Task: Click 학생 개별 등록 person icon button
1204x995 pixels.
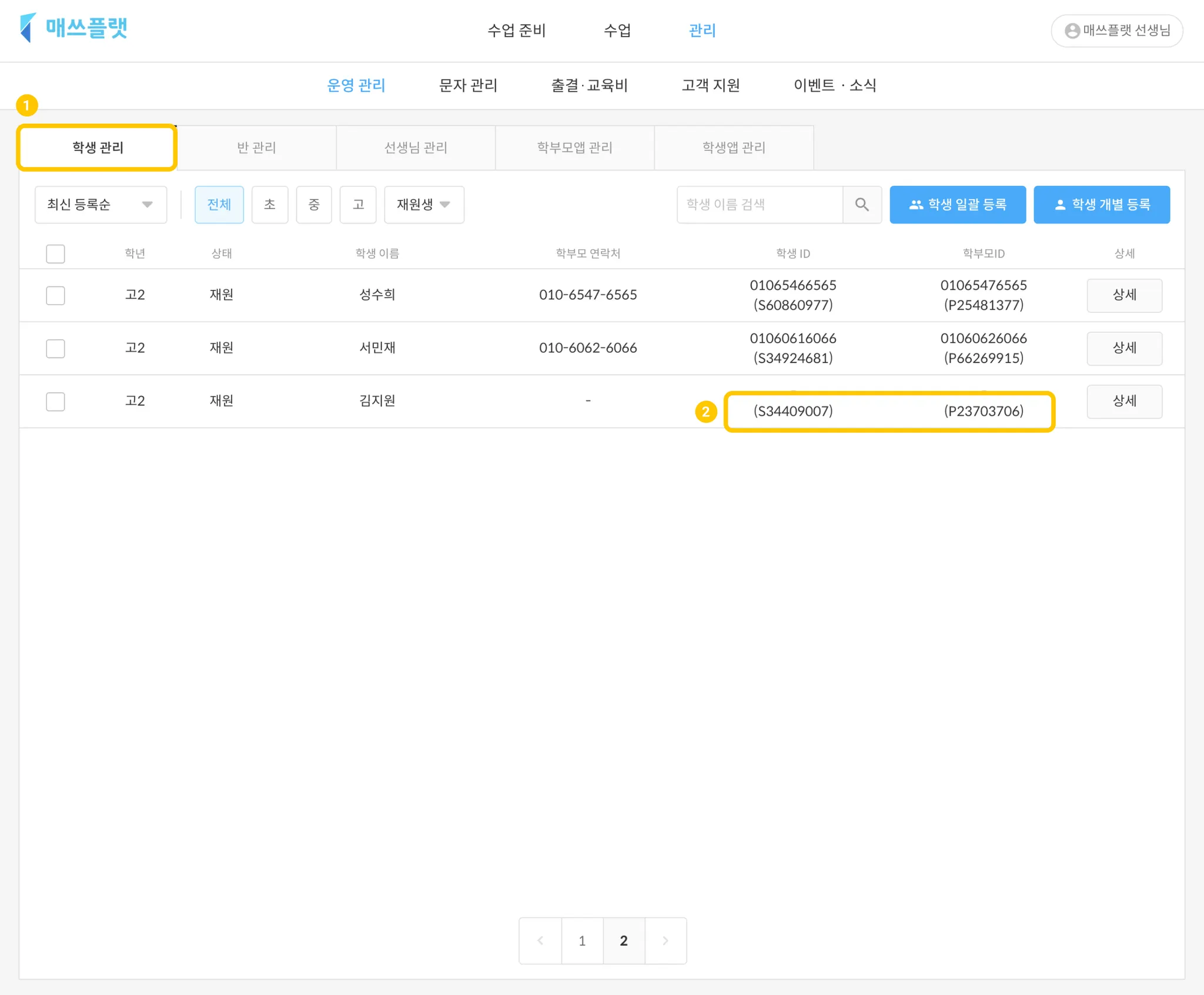Action: [1101, 204]
